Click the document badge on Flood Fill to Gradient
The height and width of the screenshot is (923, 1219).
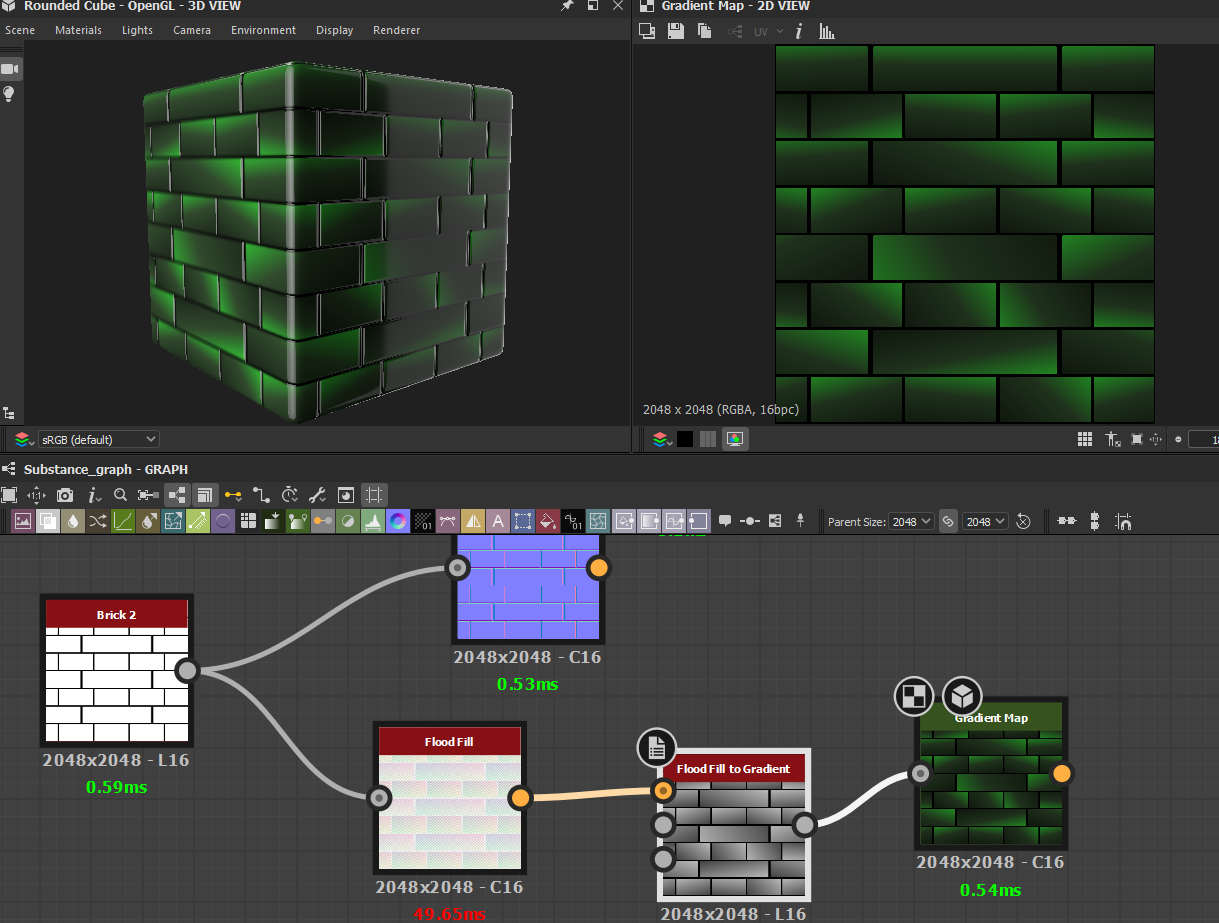[x=656, y=747]
